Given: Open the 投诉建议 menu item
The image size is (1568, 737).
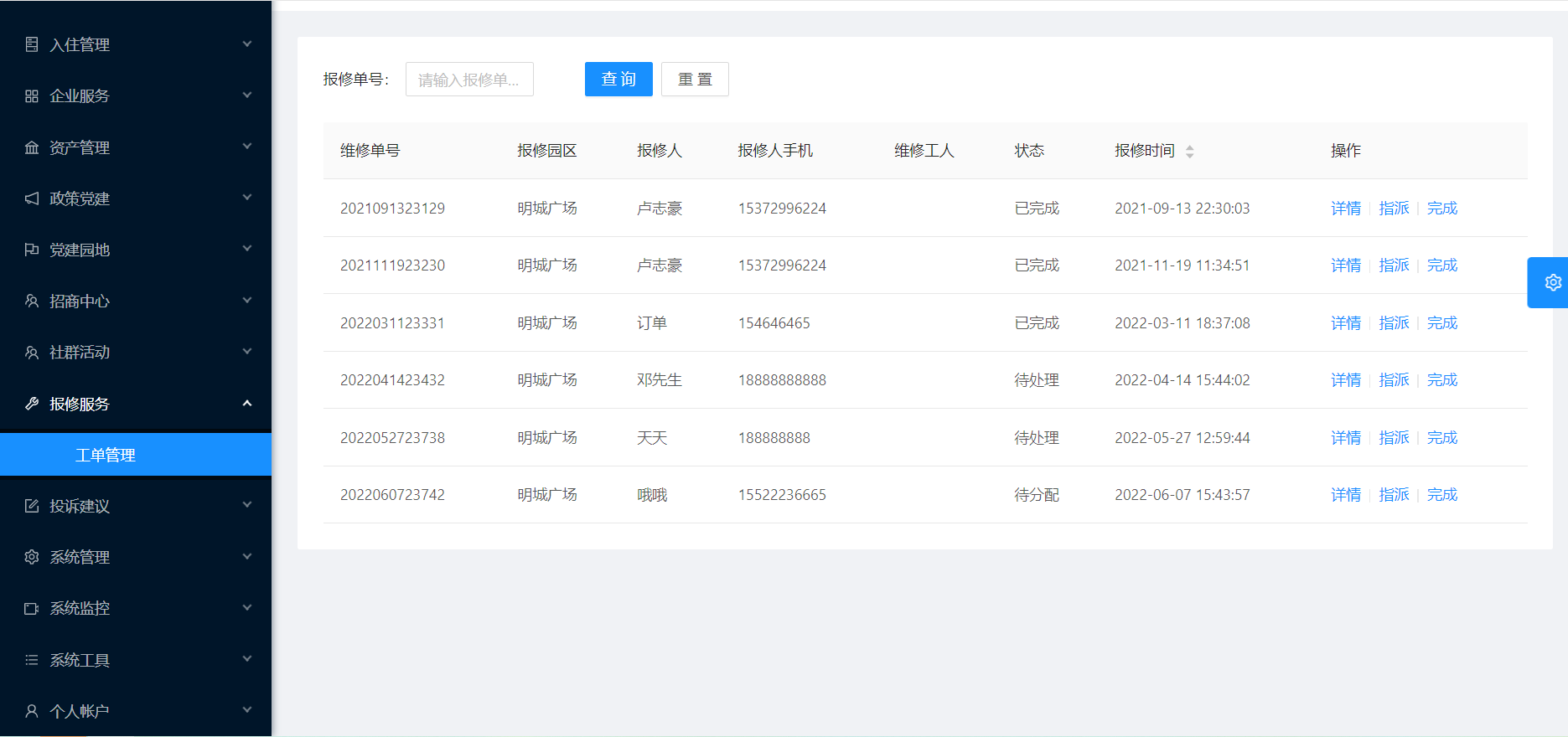Looking at the screenshot, I should 80,506.
